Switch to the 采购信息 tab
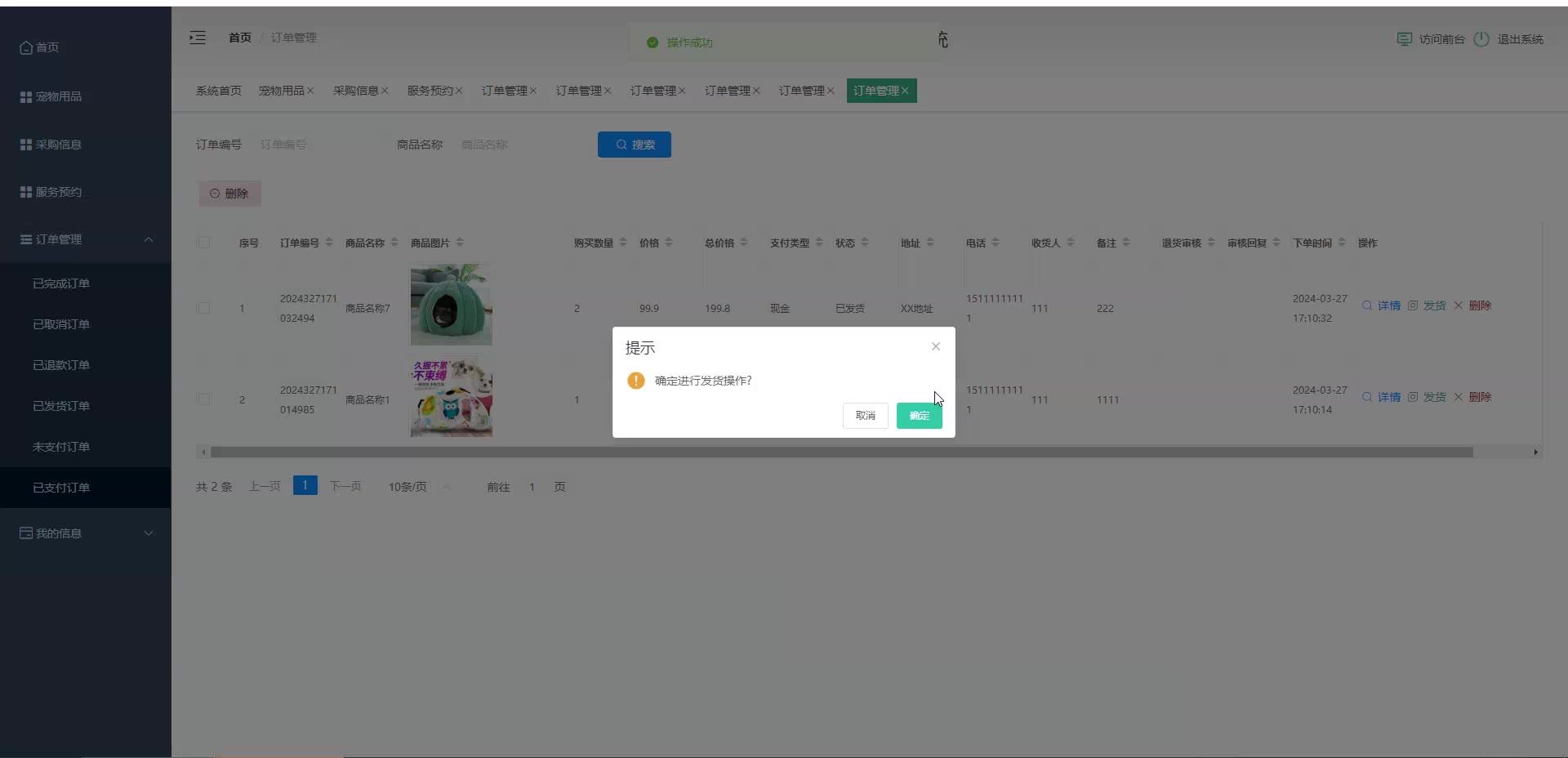 pos(355,91)
